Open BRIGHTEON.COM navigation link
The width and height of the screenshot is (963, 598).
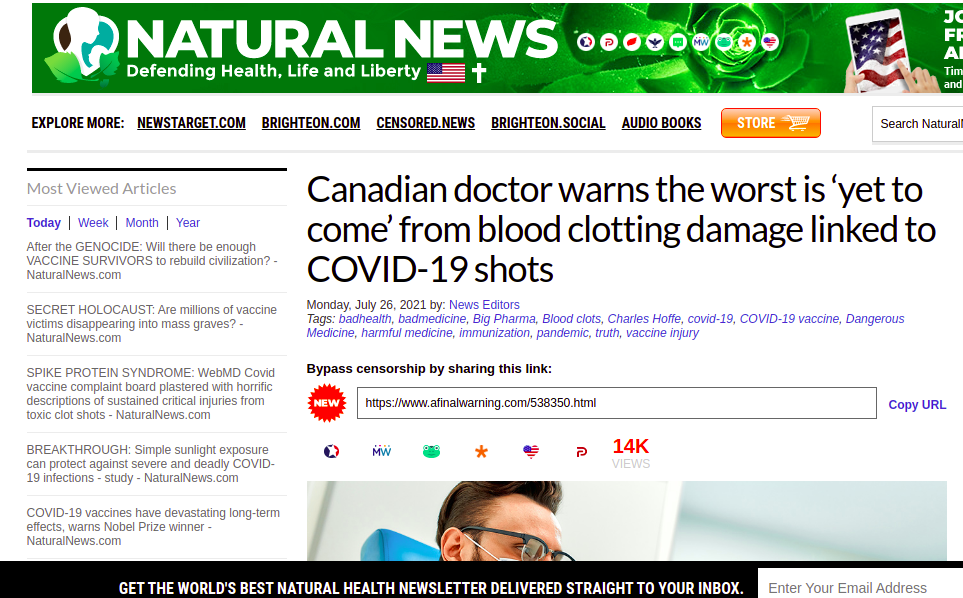(311, 123)
